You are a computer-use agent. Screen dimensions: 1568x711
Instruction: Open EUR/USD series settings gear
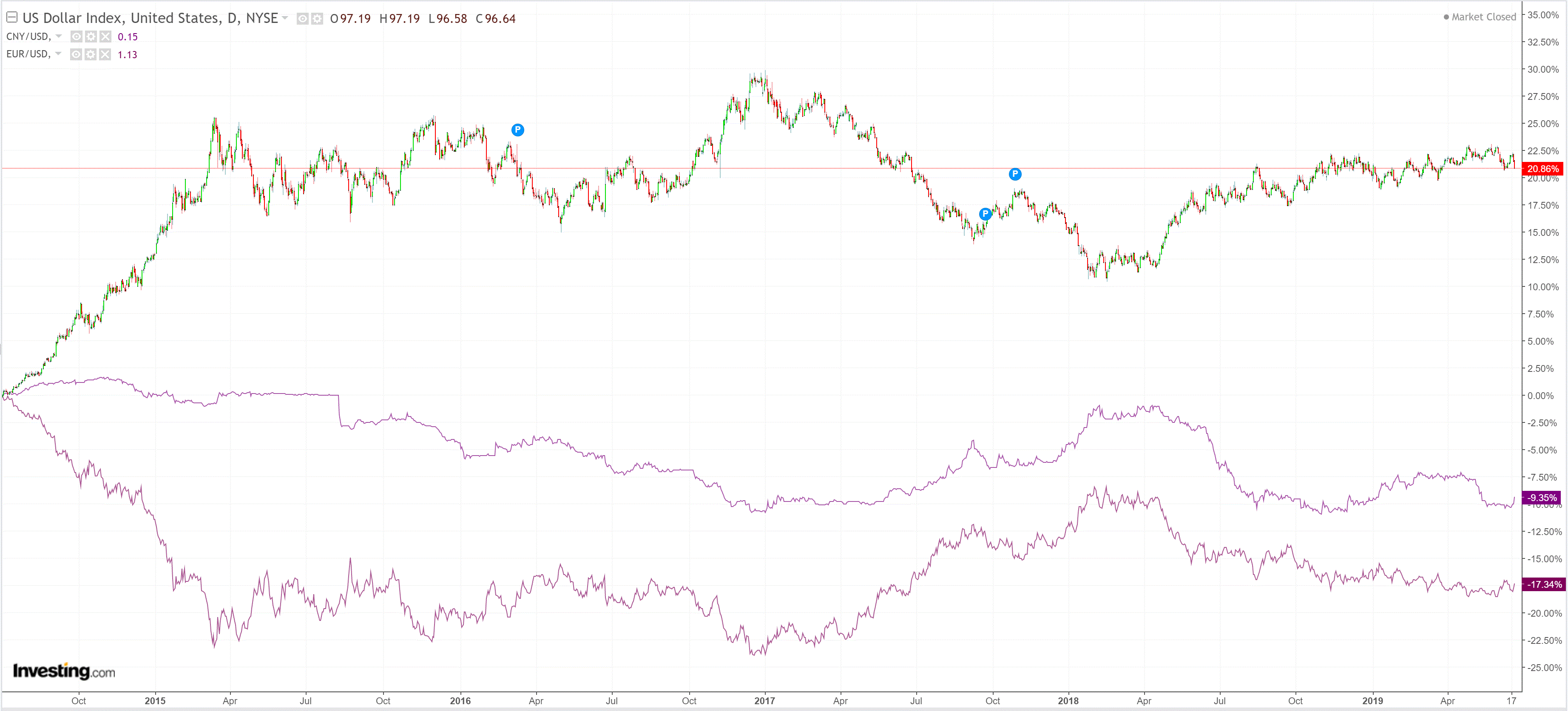tap(91, 55)
